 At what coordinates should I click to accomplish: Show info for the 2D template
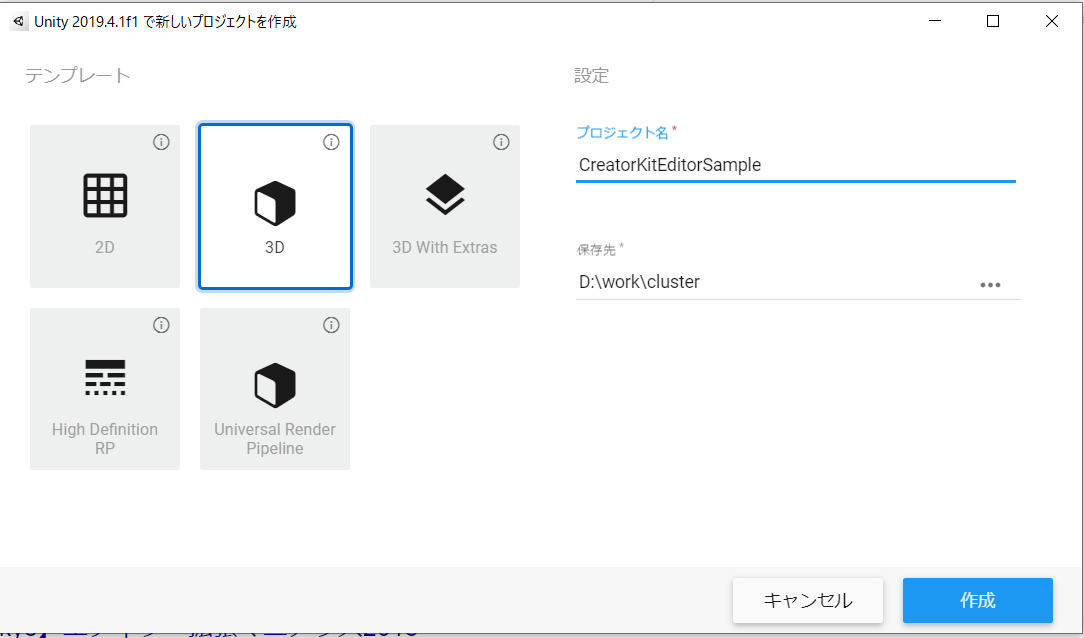pos(161,142)
